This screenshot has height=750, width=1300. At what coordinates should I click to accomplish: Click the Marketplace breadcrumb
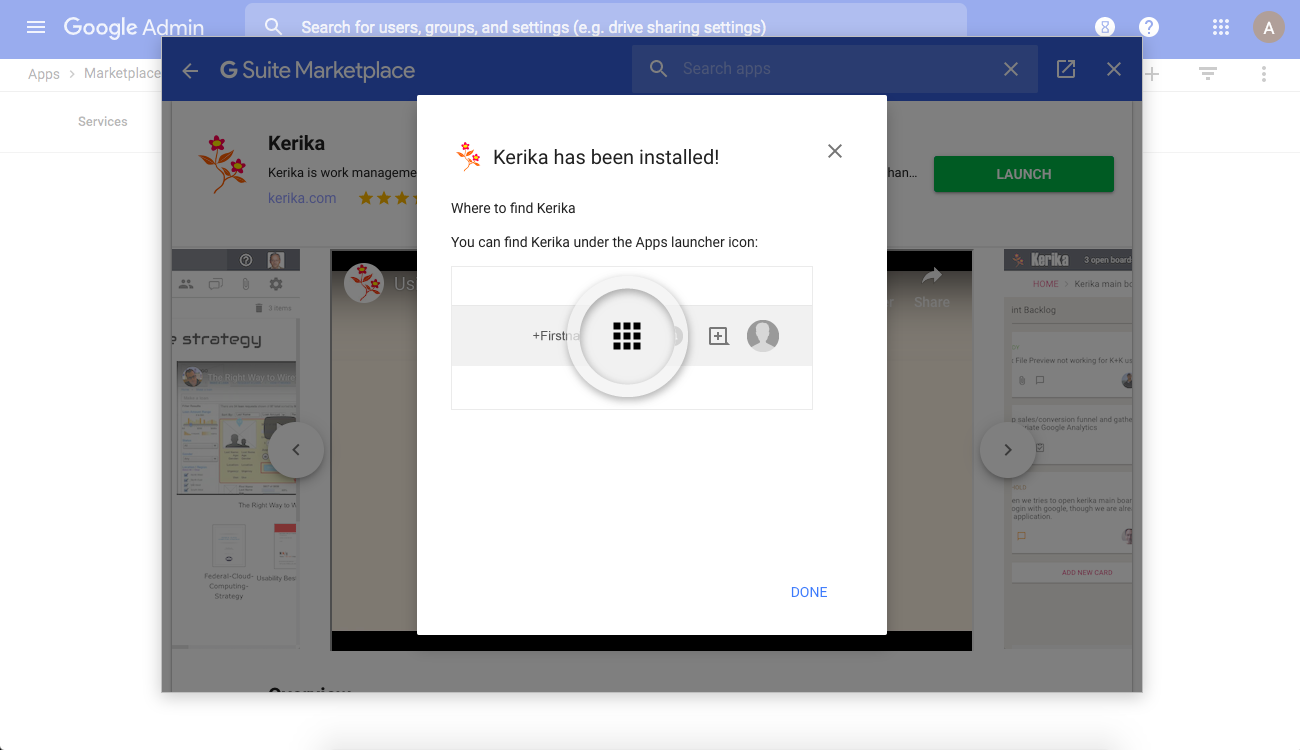122,74
